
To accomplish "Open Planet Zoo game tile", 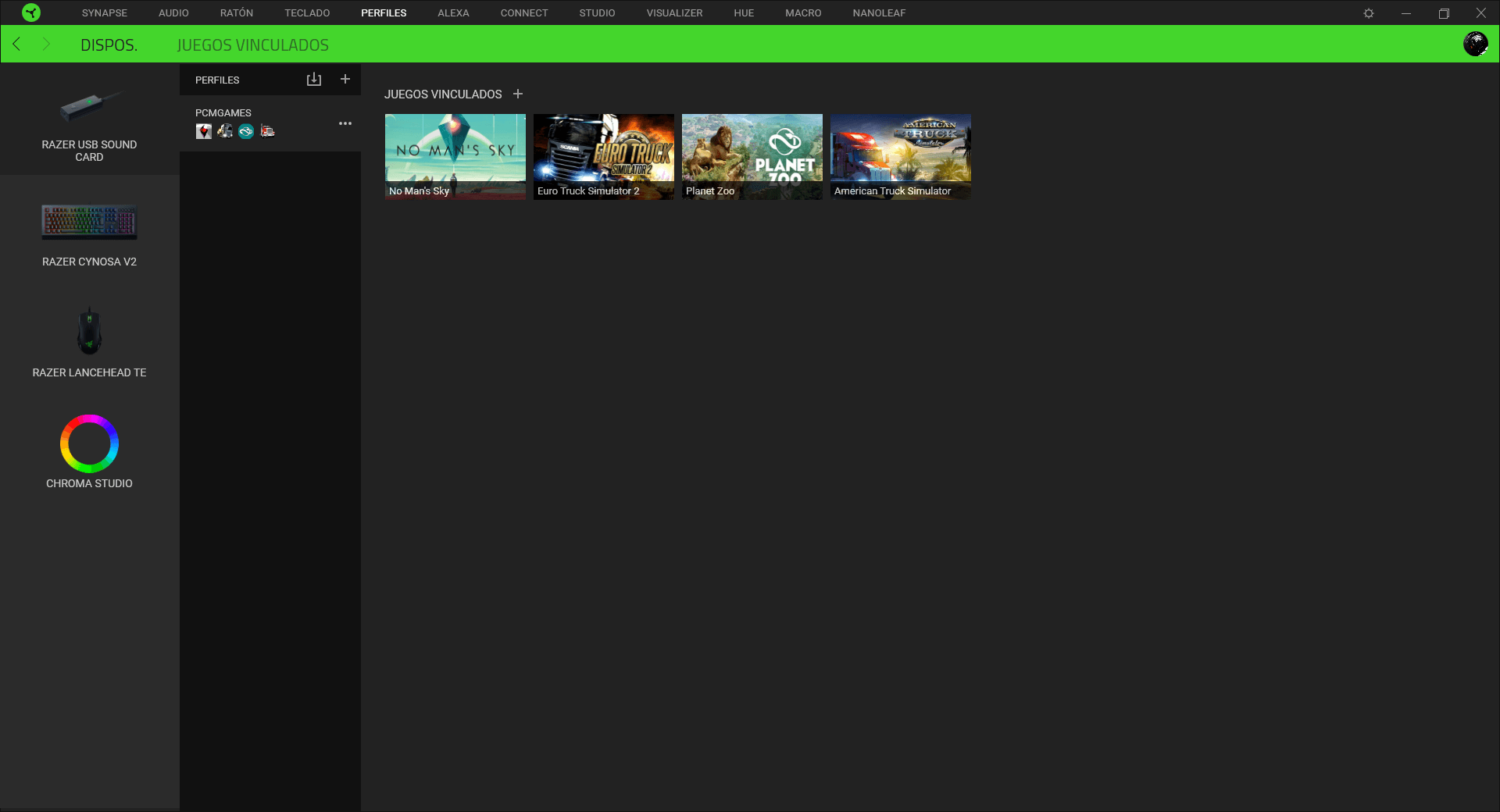I will [752, 157].
